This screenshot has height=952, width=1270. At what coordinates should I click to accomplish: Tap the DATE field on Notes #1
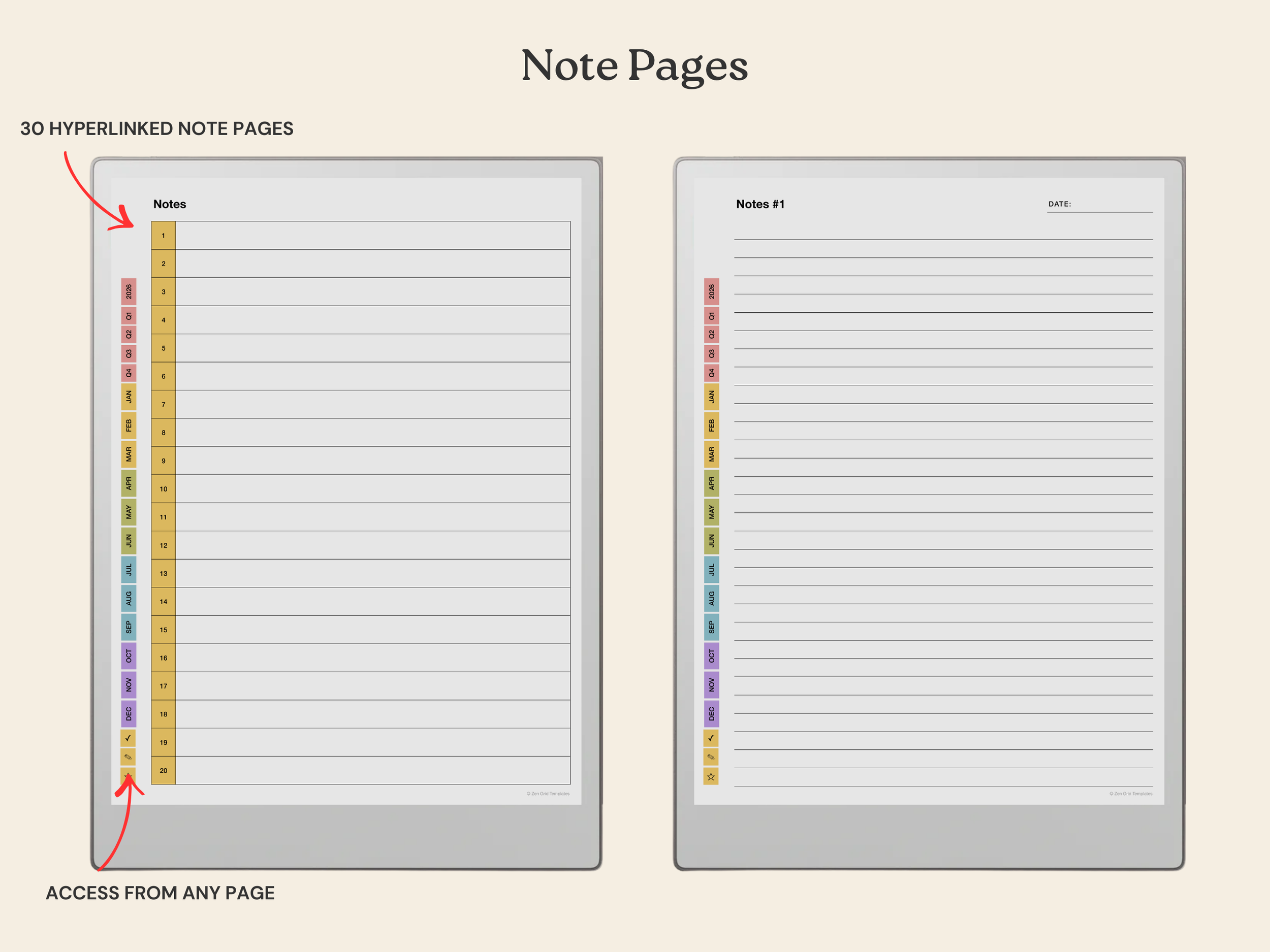point(1110,205)
